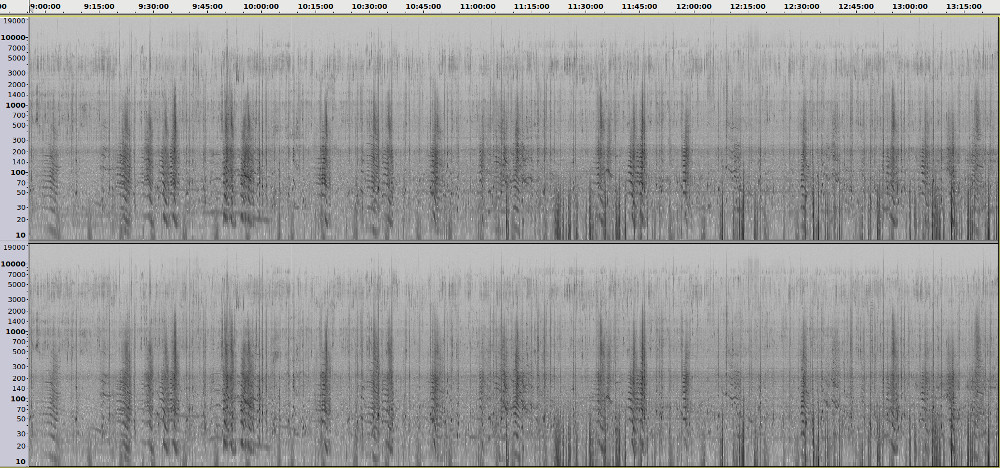Screen dimensions: 1000x468
Task: Click the 12:00:00 time ruler label
Action: click(693, 6)
